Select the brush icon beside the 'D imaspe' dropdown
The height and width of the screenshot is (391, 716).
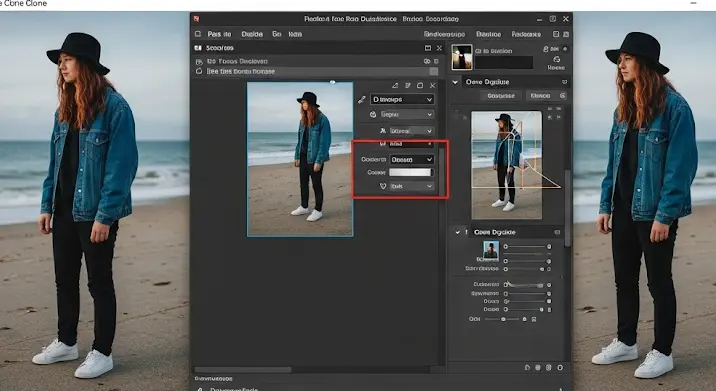(x=362, y=99)
